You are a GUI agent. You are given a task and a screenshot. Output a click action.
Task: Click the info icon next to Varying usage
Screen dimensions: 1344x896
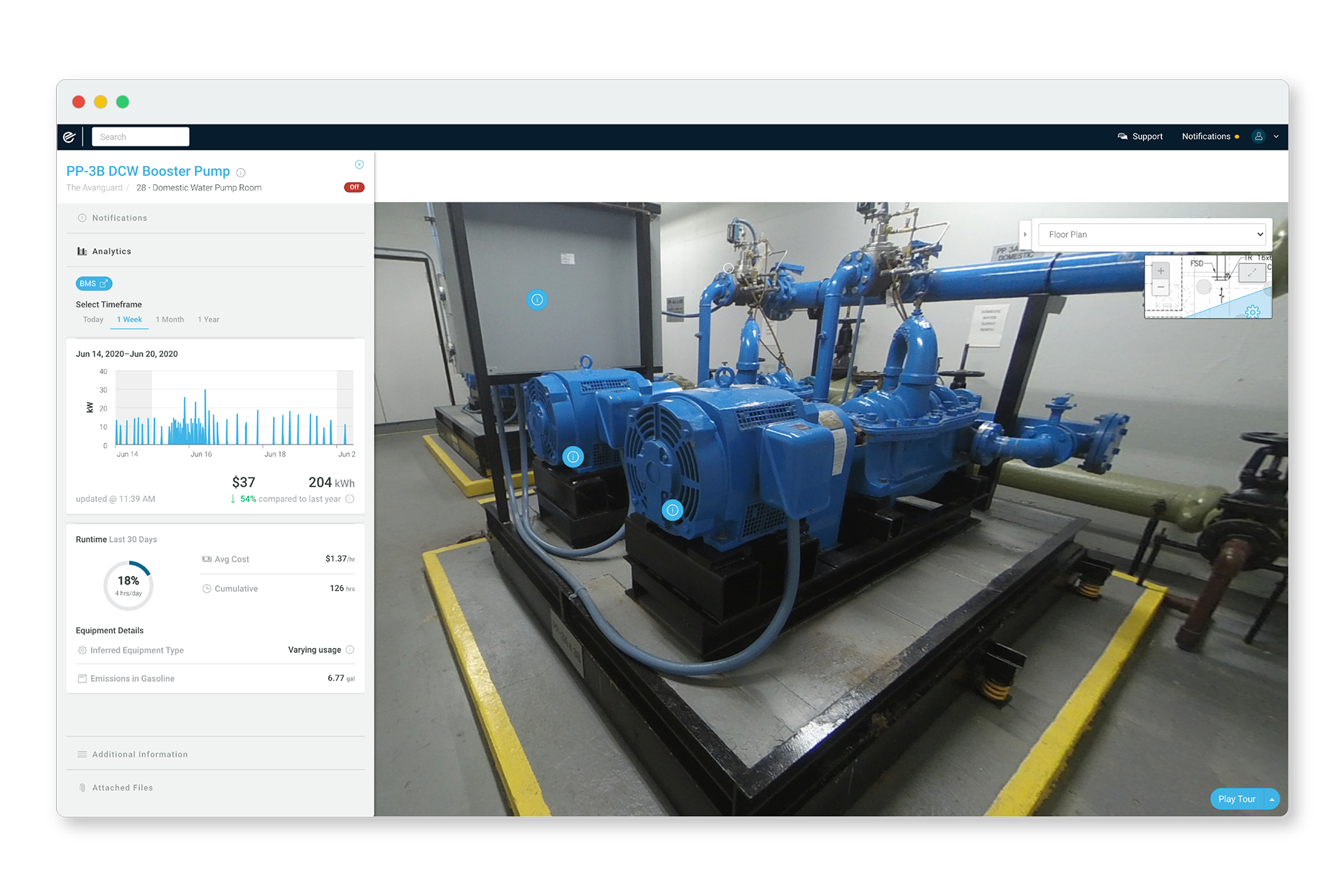[x=350, y=650]
